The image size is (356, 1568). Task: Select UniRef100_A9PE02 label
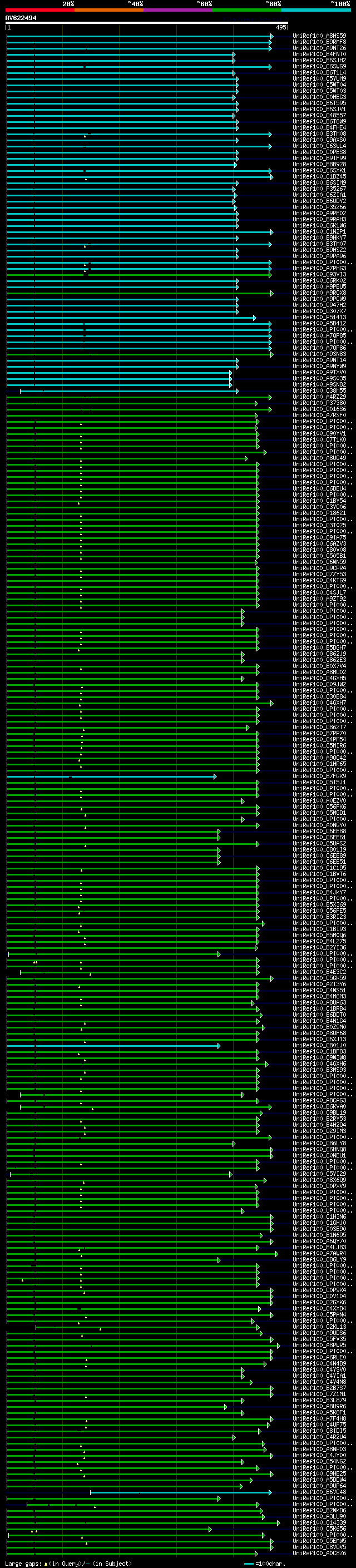click(319, 213)
